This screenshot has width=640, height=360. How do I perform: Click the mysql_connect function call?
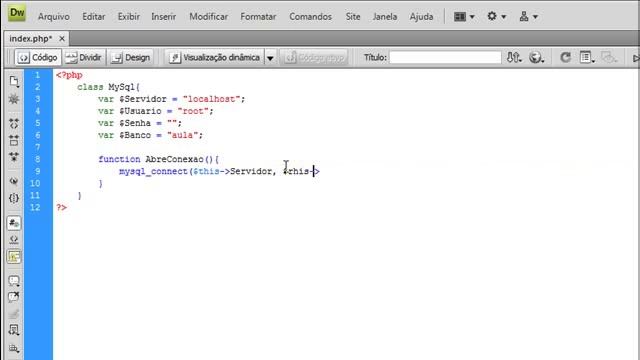153,171
